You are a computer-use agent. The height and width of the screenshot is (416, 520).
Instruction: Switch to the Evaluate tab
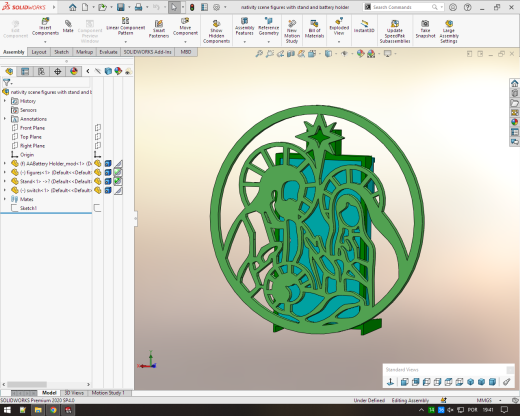(x=108, y=52)
